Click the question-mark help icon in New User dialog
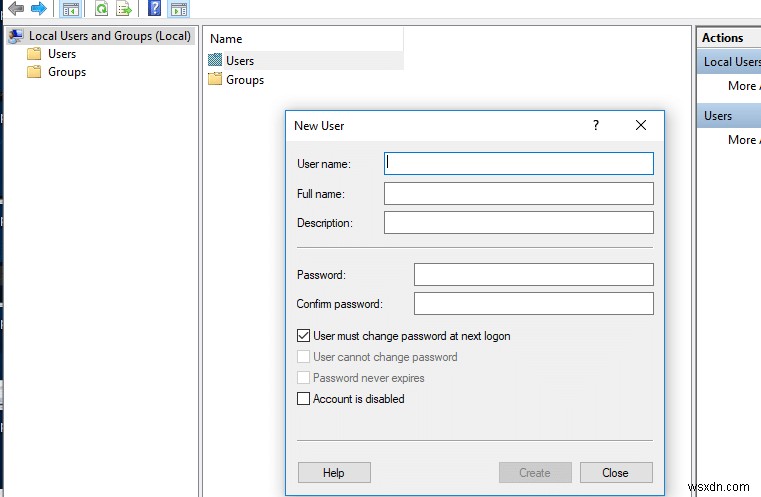The height and width of the screenshot is (497, 761). click(596, 125)
